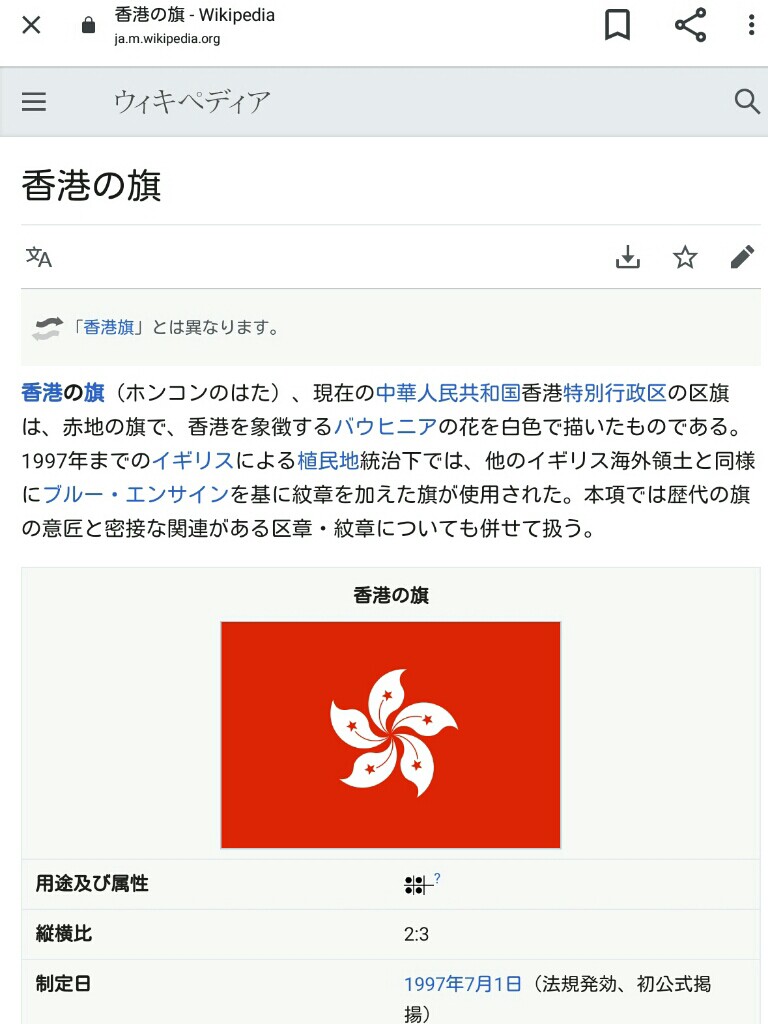Open the three-dot browser overflow menu
Image resolution: width=768 pixels, height=1024 pixels.
point(752,25)
